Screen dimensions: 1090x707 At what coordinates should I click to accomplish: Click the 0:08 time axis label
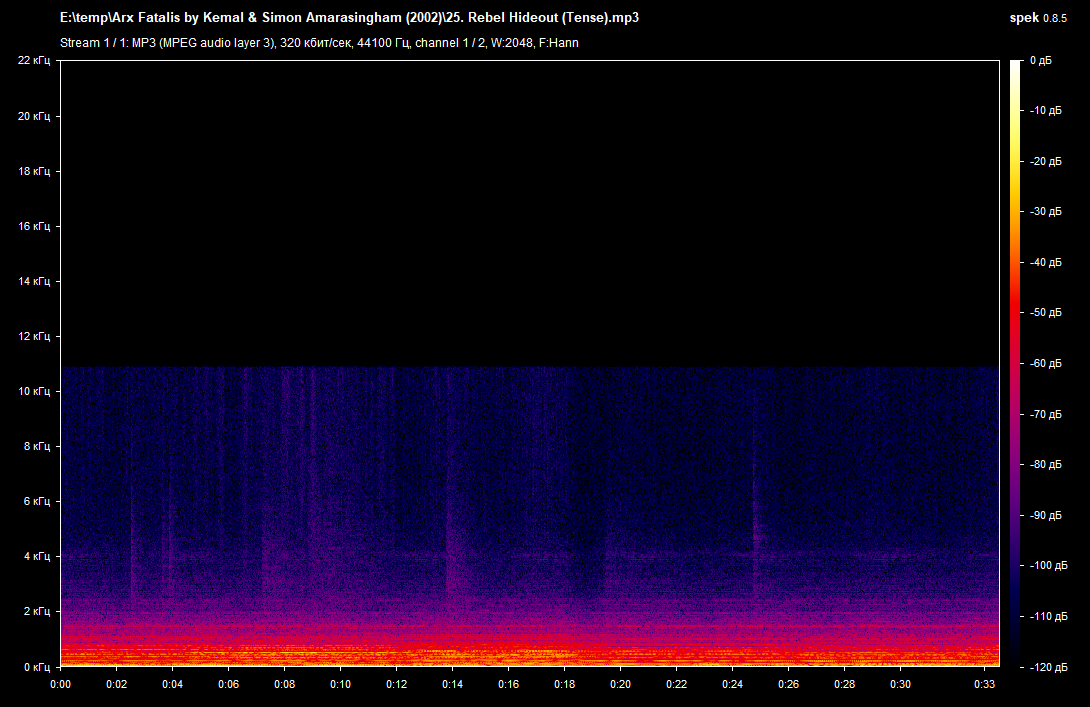tap(284, 684)
